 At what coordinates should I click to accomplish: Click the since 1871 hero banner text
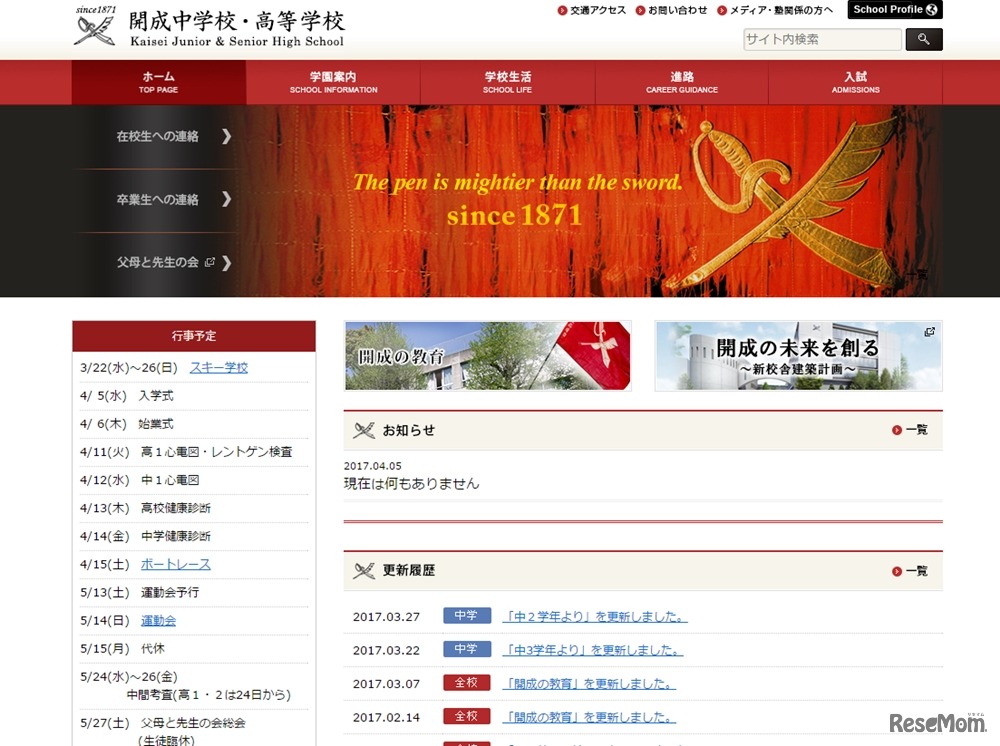pos(514,215)
